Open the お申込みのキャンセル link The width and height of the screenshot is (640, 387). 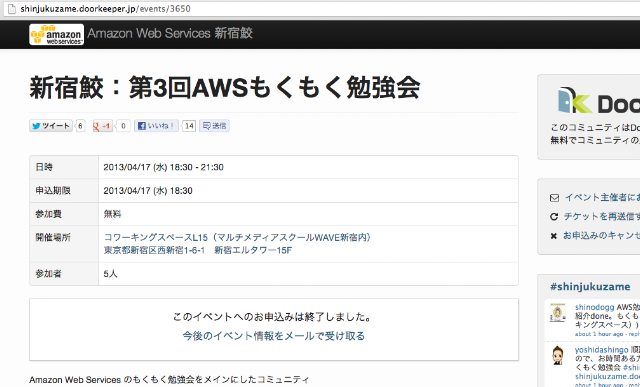pos(602,236)
